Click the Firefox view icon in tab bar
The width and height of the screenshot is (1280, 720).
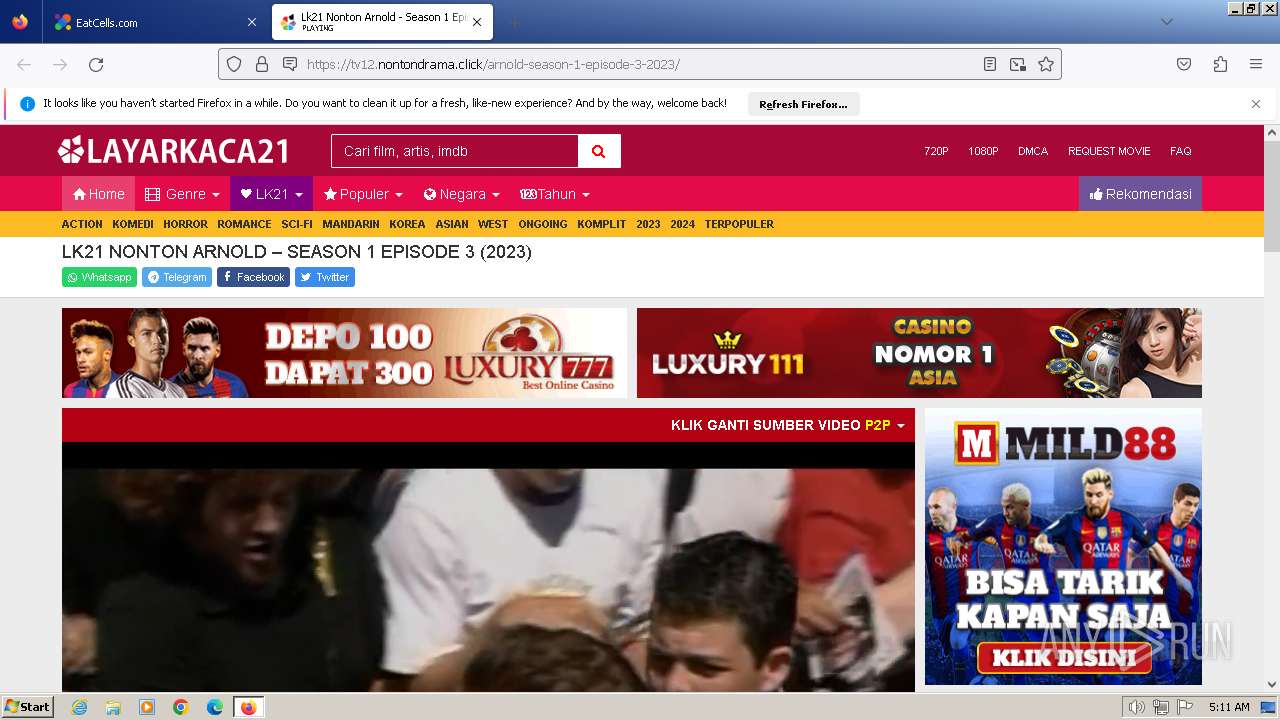tap(20, 22)
